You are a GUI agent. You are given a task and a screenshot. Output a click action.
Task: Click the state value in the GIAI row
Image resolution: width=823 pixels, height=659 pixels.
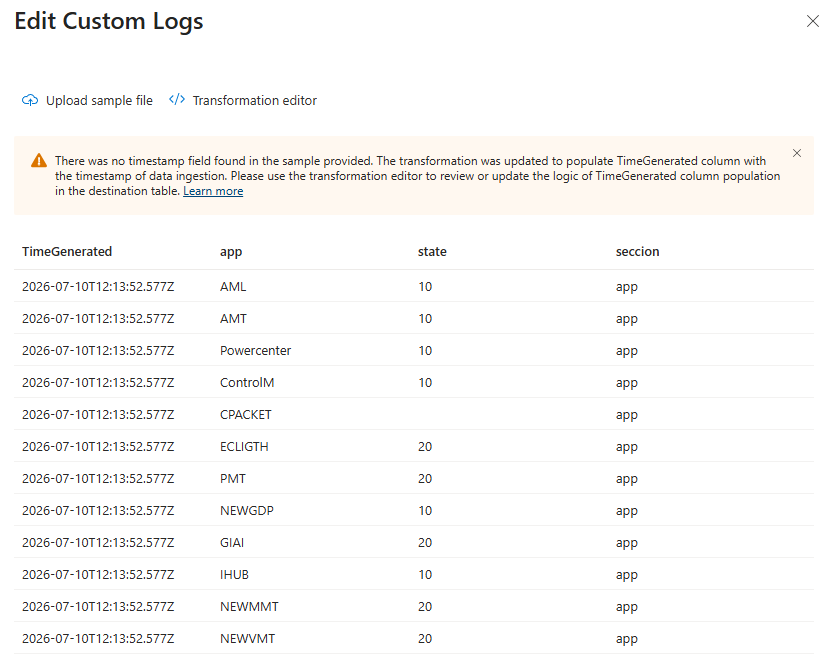click(425, 543)
